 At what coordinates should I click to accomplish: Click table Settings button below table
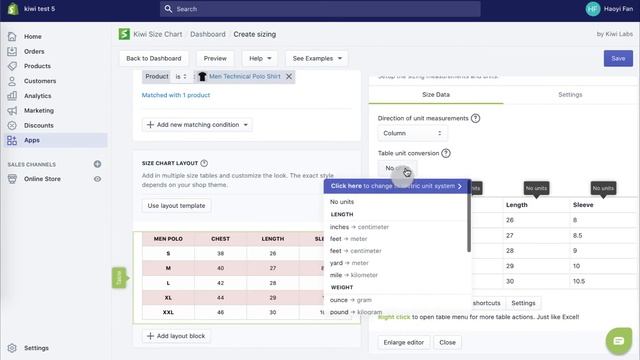[x=523, y=303]
